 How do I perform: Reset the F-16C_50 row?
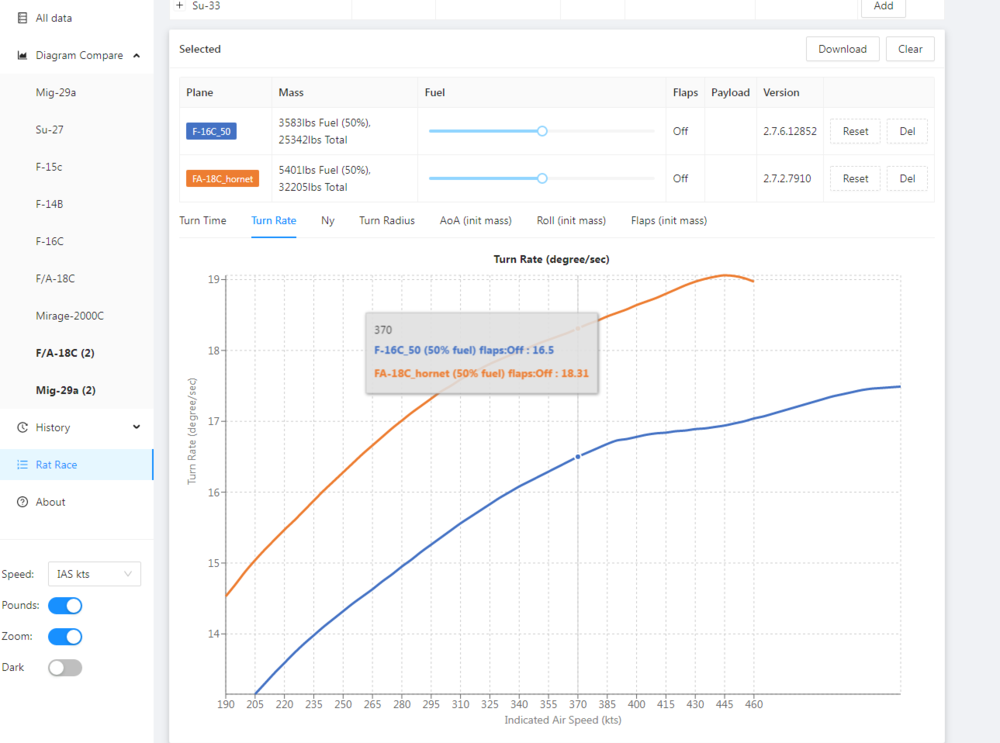pos(855,131)
